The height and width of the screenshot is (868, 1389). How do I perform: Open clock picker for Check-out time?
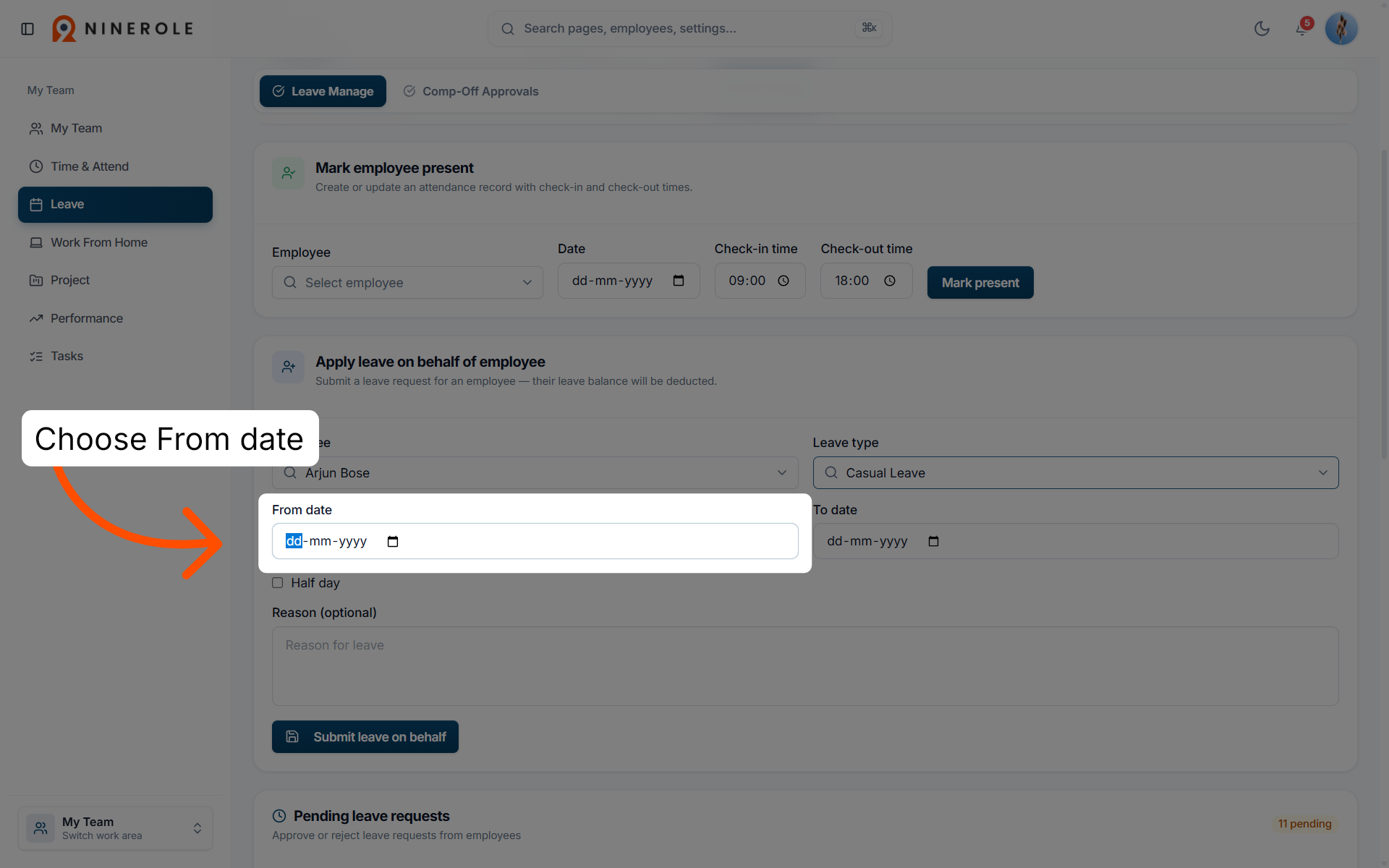pyautogui.click(x=890, y=281)
